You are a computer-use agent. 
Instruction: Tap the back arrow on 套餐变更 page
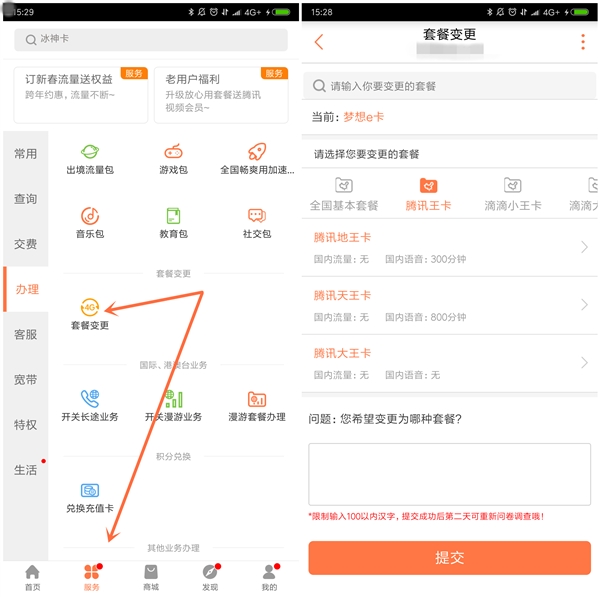click(x=319, y=42)
